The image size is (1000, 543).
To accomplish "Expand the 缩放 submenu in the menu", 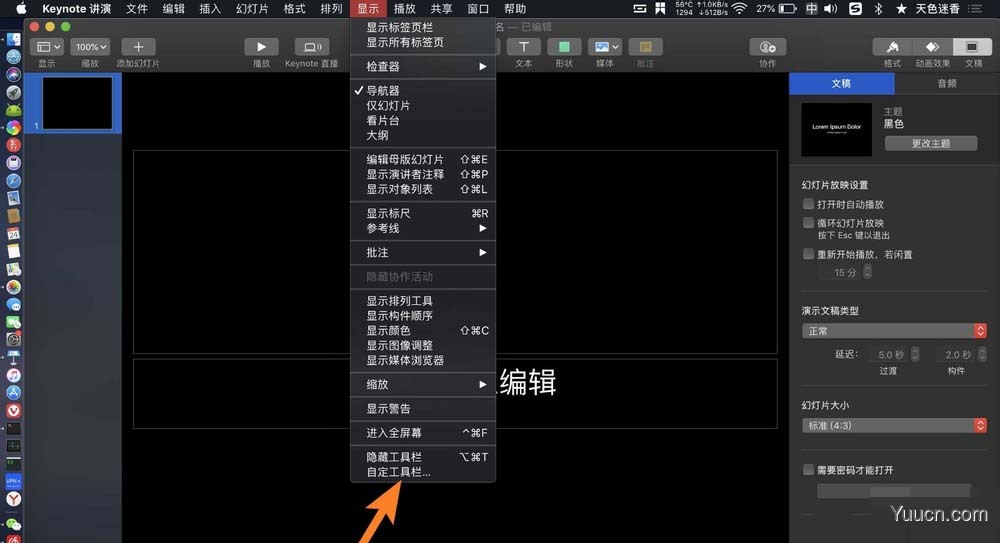I will tap(423, 384).
